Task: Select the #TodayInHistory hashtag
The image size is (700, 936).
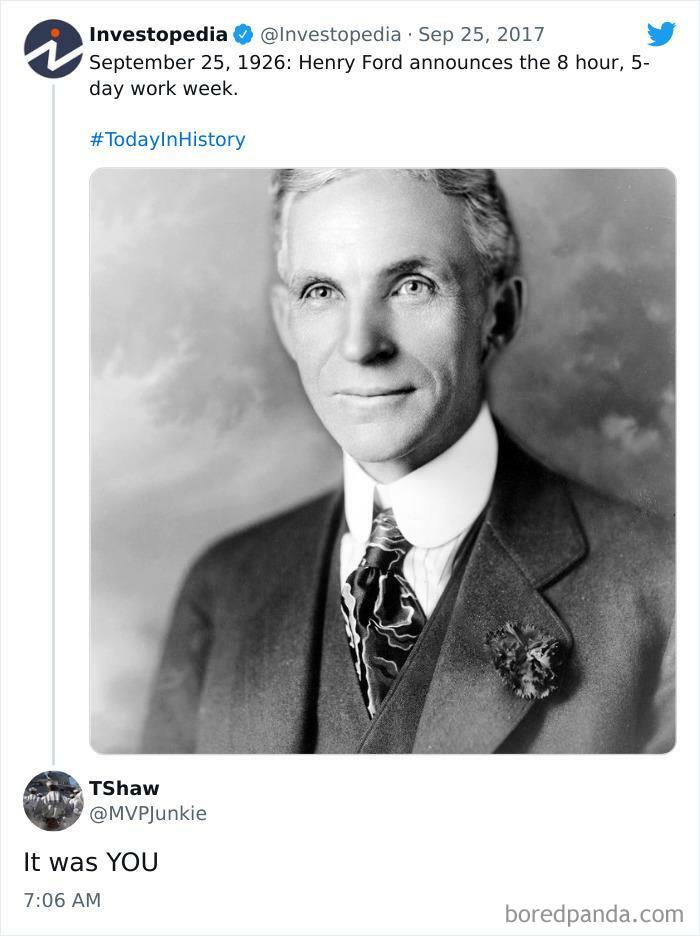Action: point(167,139)
